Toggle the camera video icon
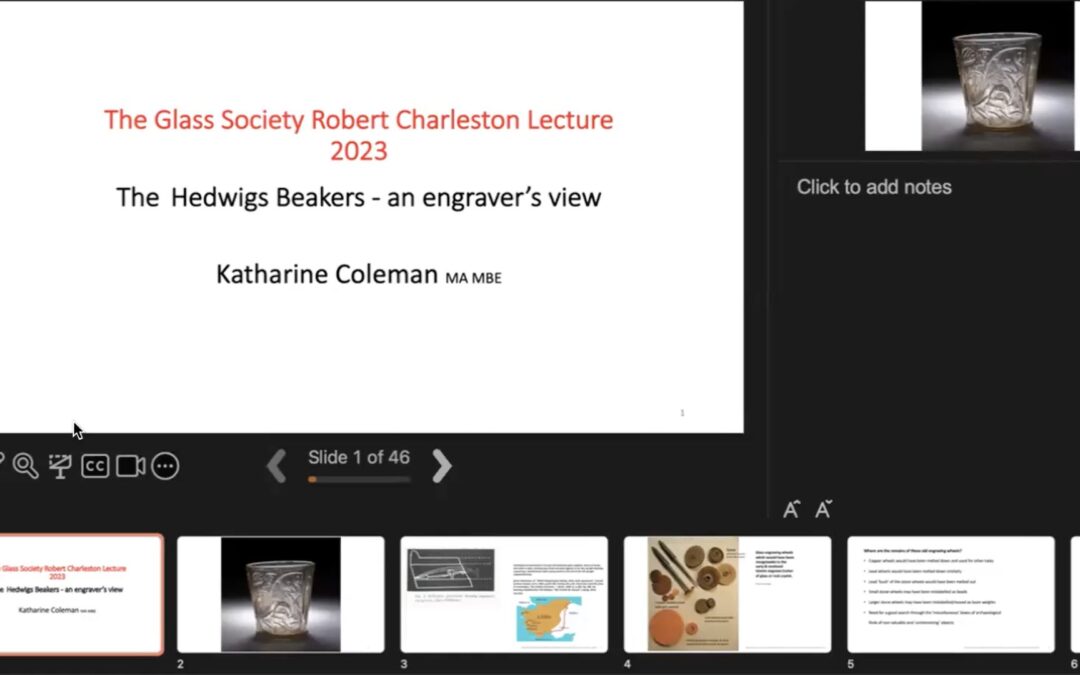The height and width of the screenshot is (675, 1080). 130,466
